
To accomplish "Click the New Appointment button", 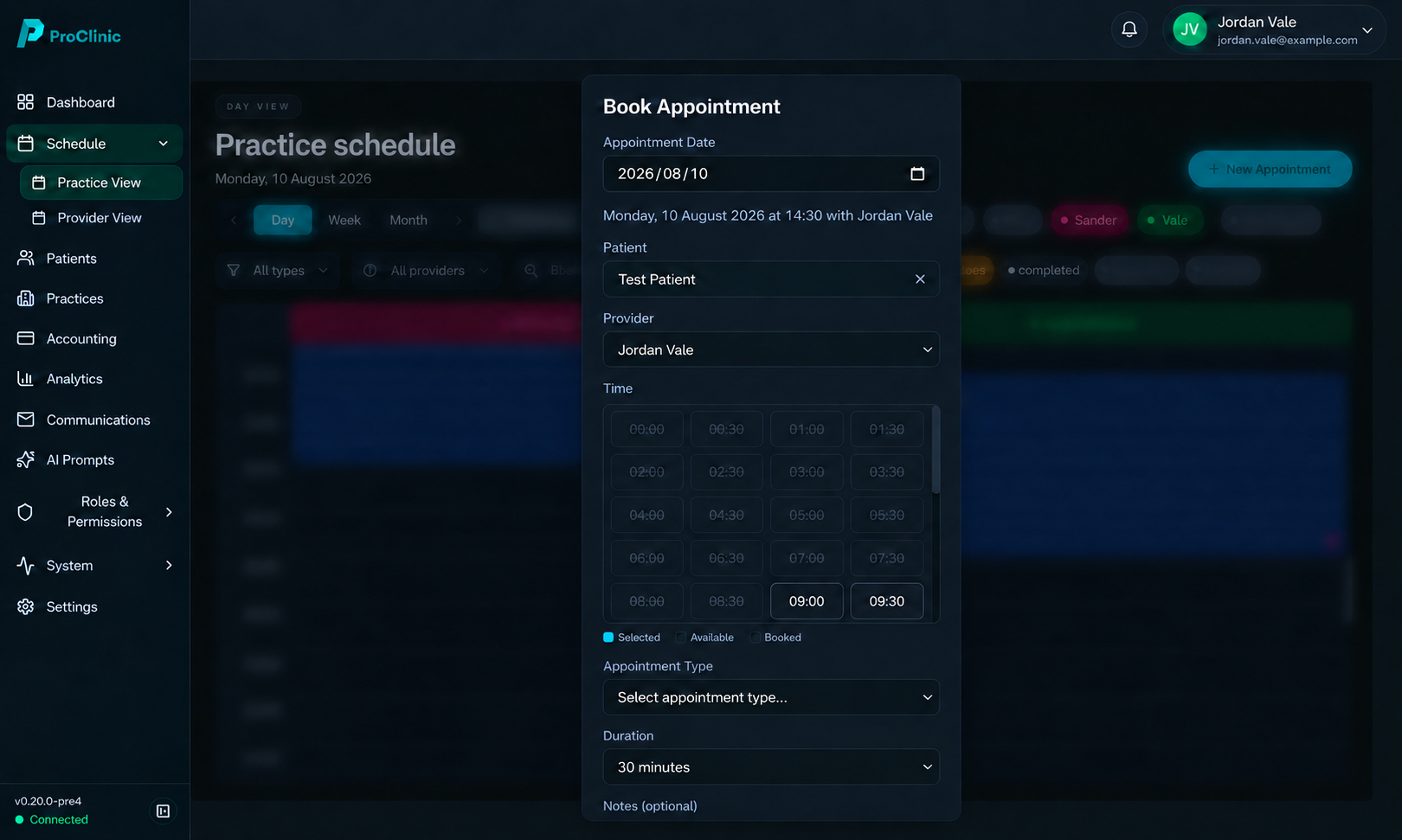I will 1270,170.
